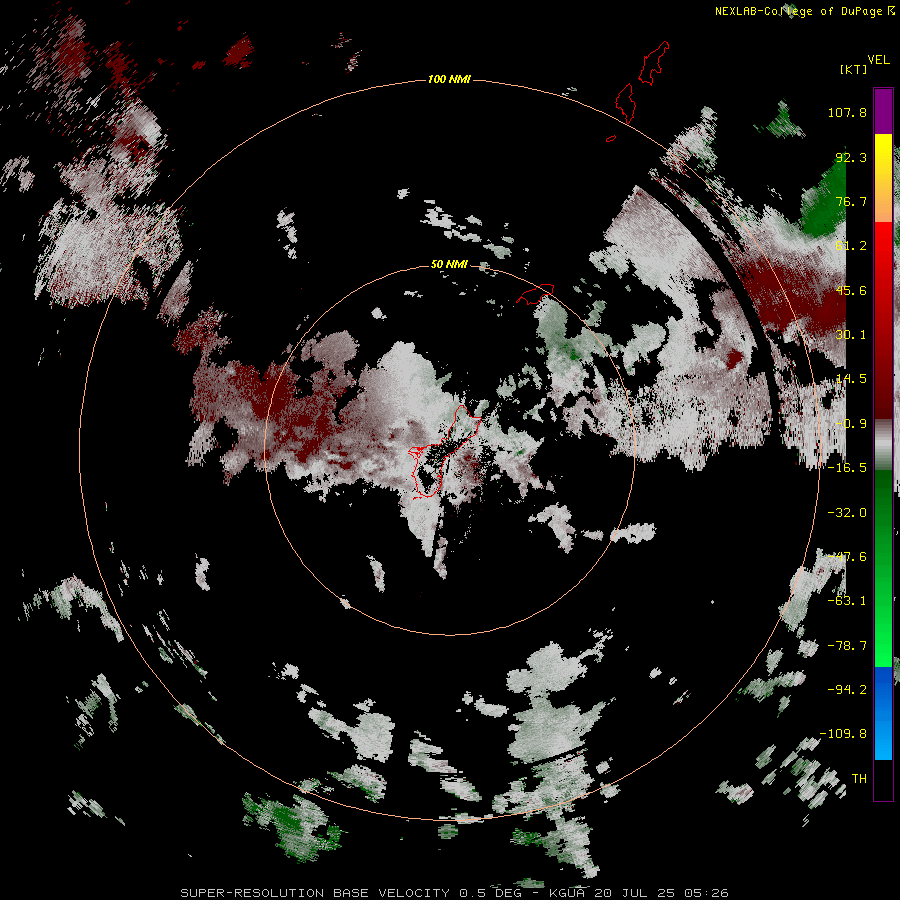Select the -109.8 legend value

tap(843, 734)
